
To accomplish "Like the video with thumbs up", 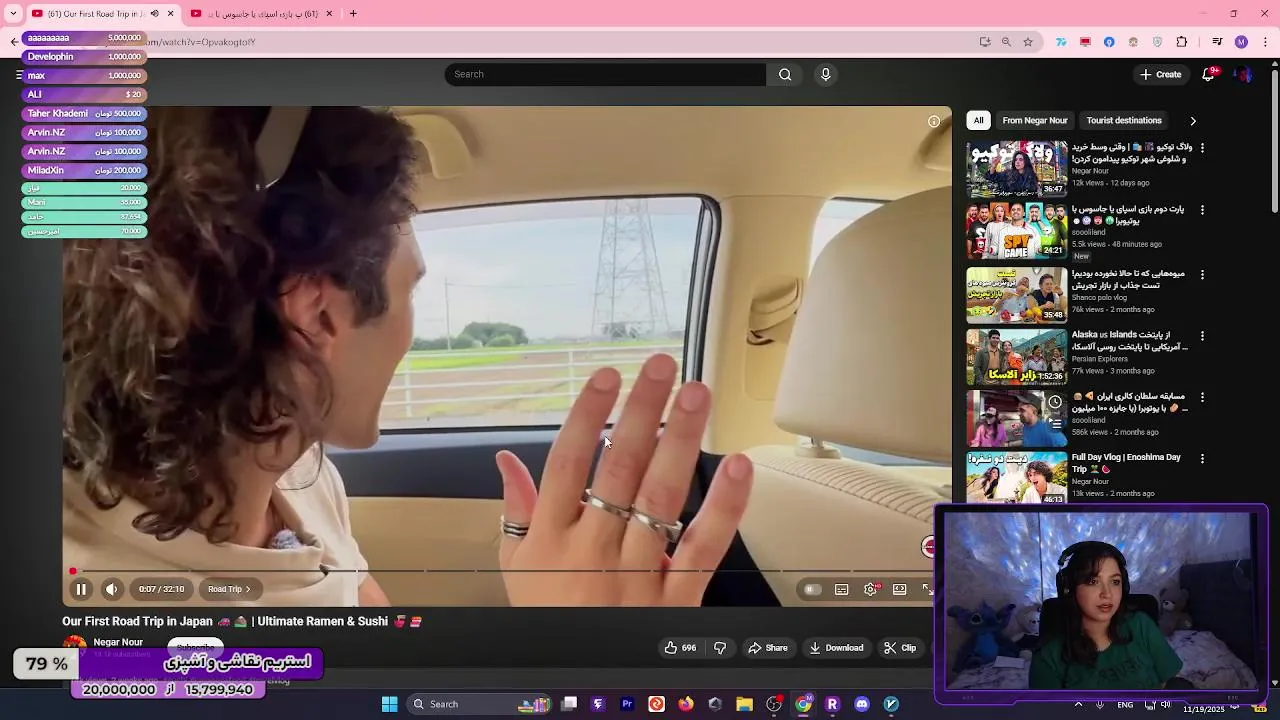I will (x=680, y=648).
